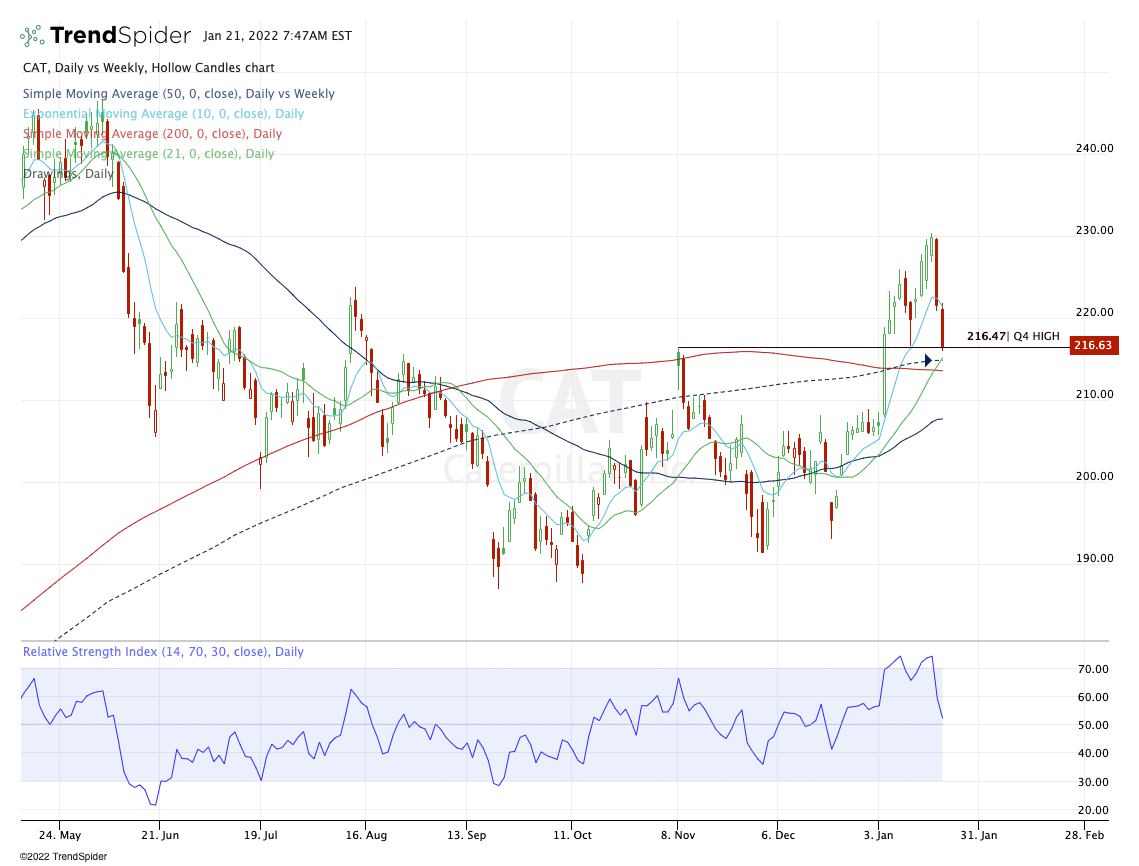Click the RSI 50.00 level label

point(1093,725)
